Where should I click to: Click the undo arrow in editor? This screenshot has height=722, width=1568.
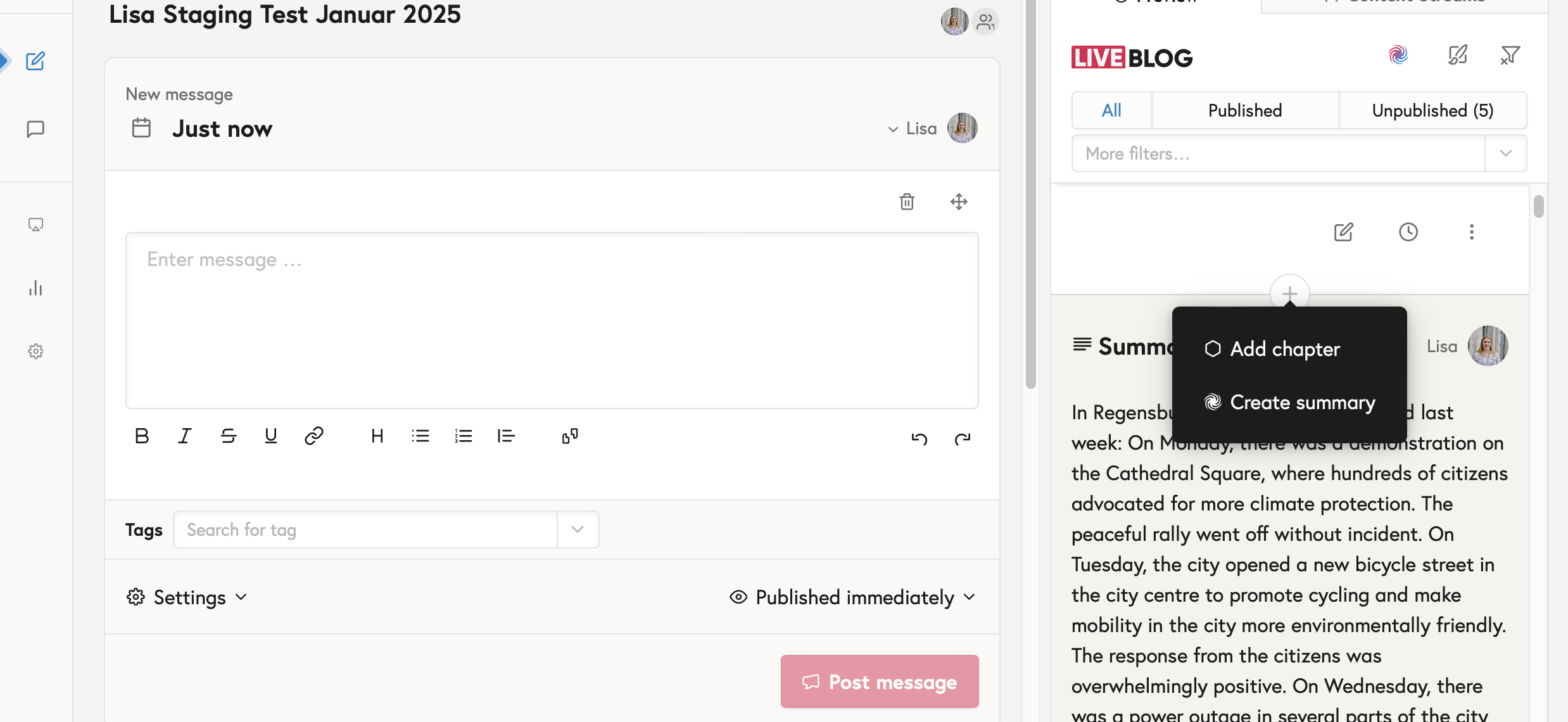click(x=919, y=438)
